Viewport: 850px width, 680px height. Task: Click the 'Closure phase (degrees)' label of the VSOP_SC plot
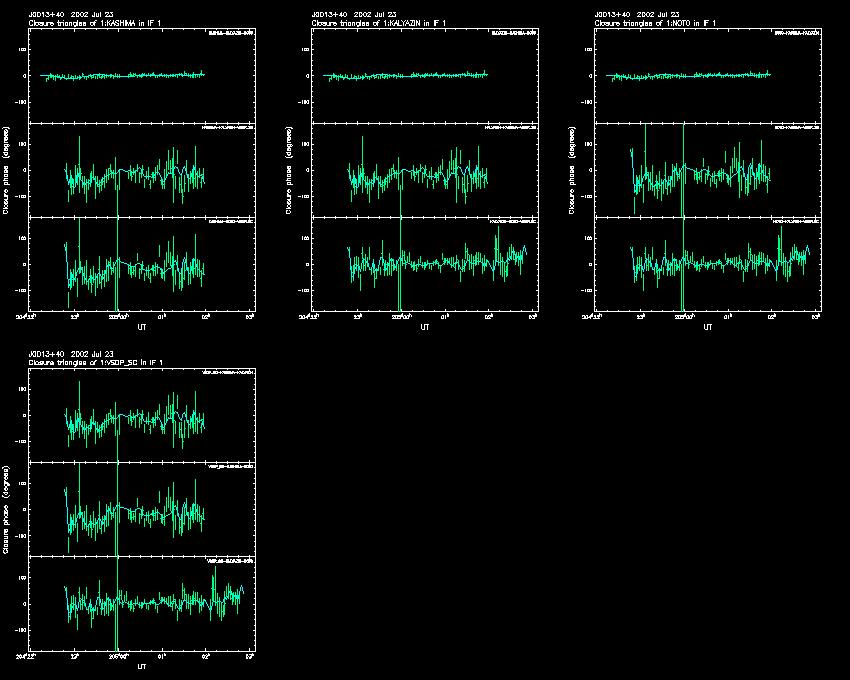pos(6,510)
